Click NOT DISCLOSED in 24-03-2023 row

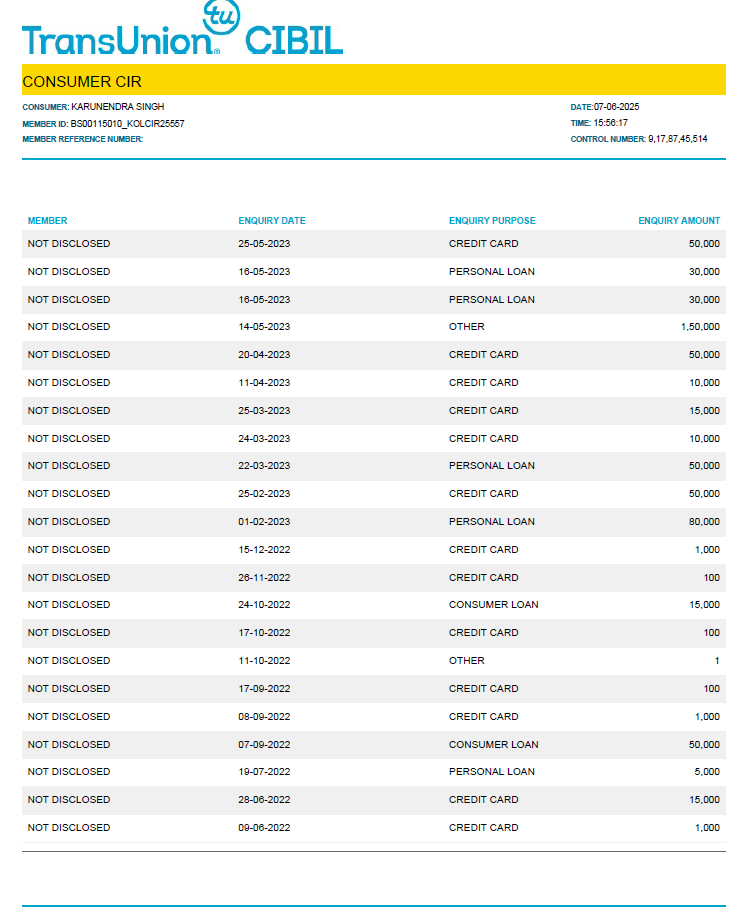point(69,439)
